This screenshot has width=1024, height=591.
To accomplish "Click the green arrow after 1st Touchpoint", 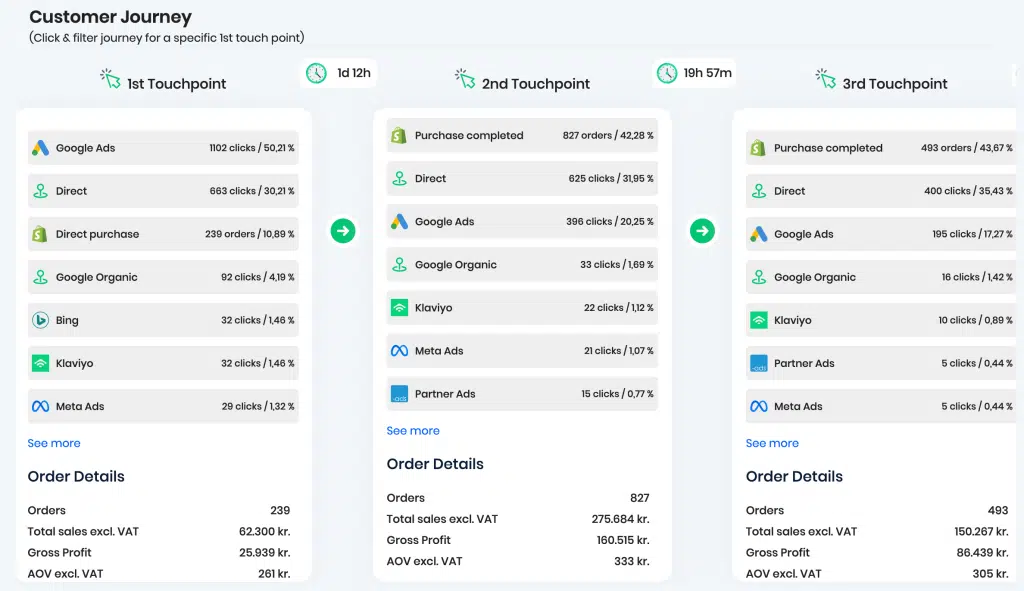I will (343, 231).
